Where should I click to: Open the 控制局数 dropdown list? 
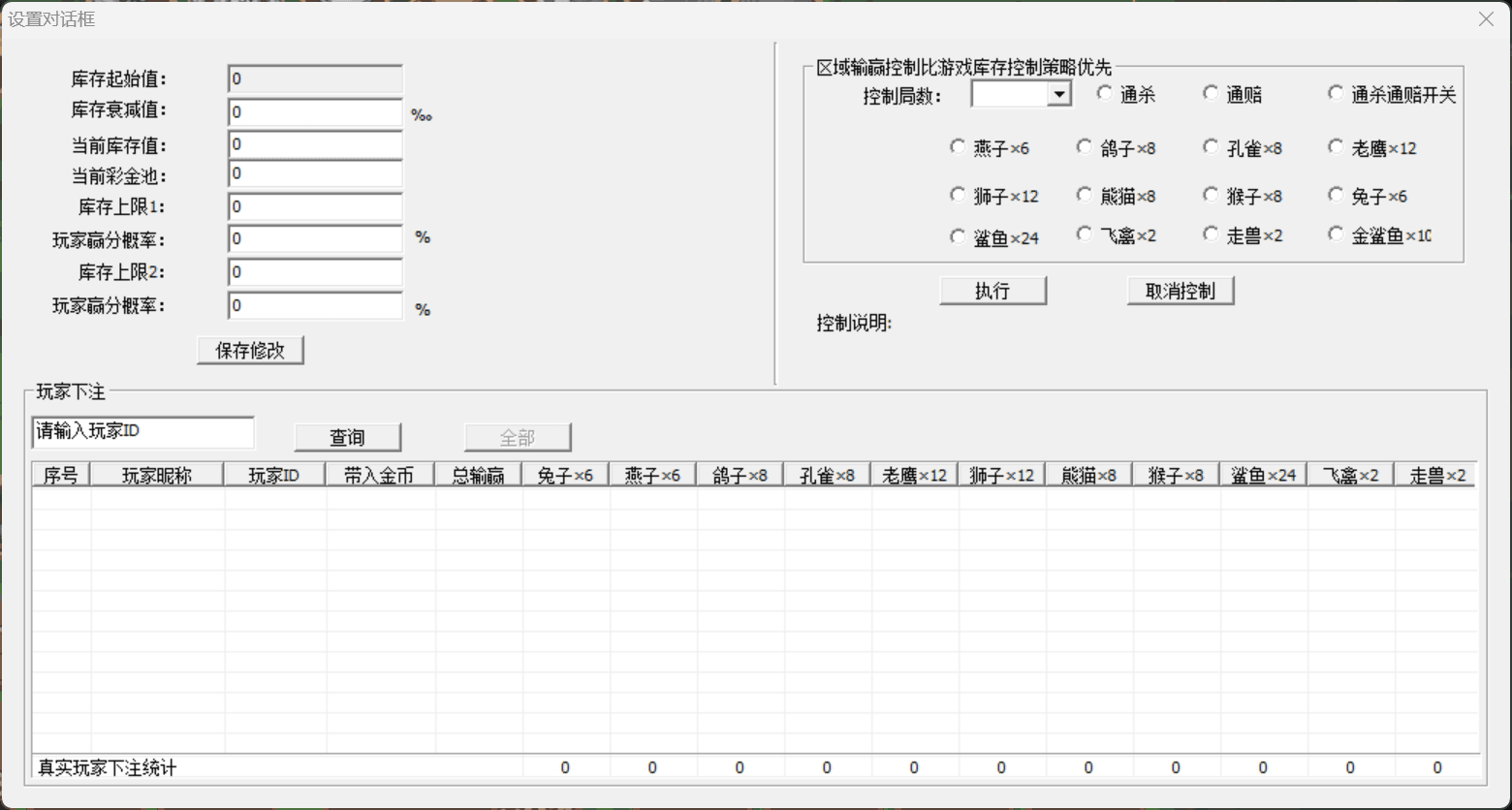1061,94
